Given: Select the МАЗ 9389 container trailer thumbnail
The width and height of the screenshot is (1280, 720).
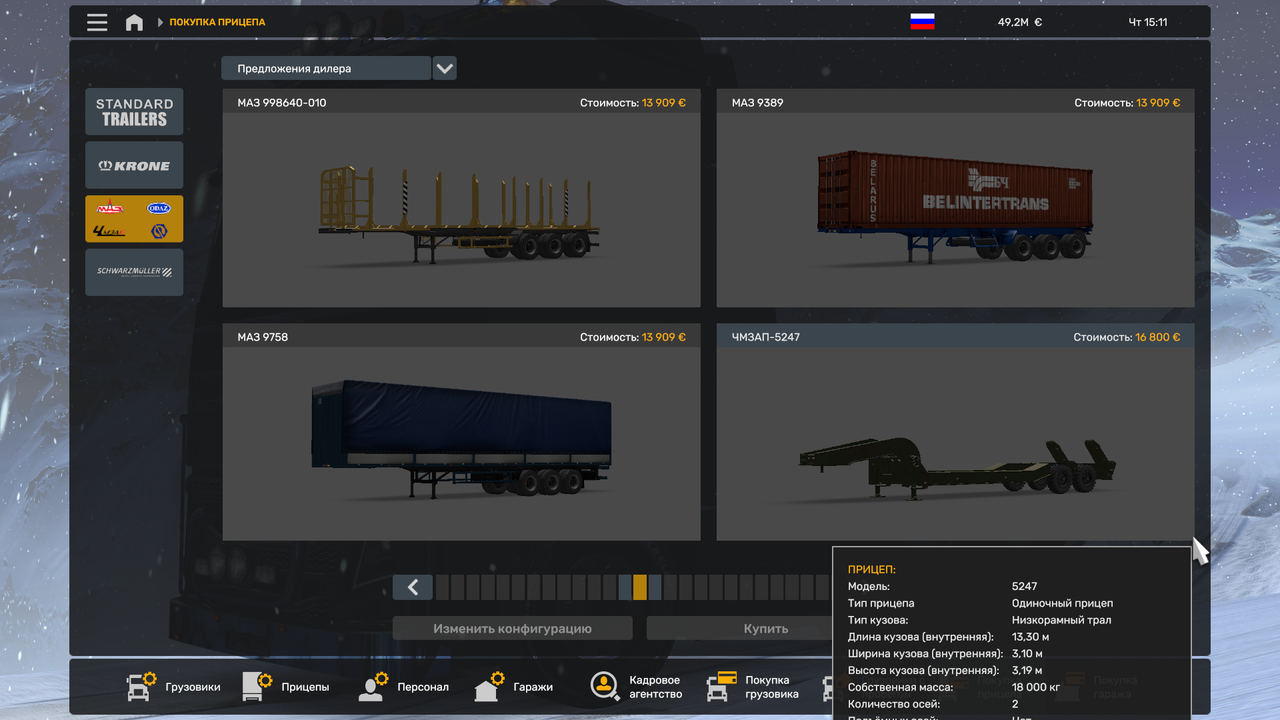Looking at the screenshot, I should click(955, 210).
